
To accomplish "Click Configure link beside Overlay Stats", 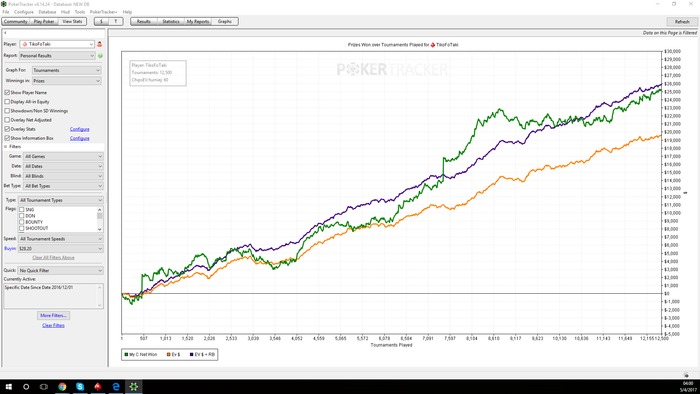I will [79, 129].
